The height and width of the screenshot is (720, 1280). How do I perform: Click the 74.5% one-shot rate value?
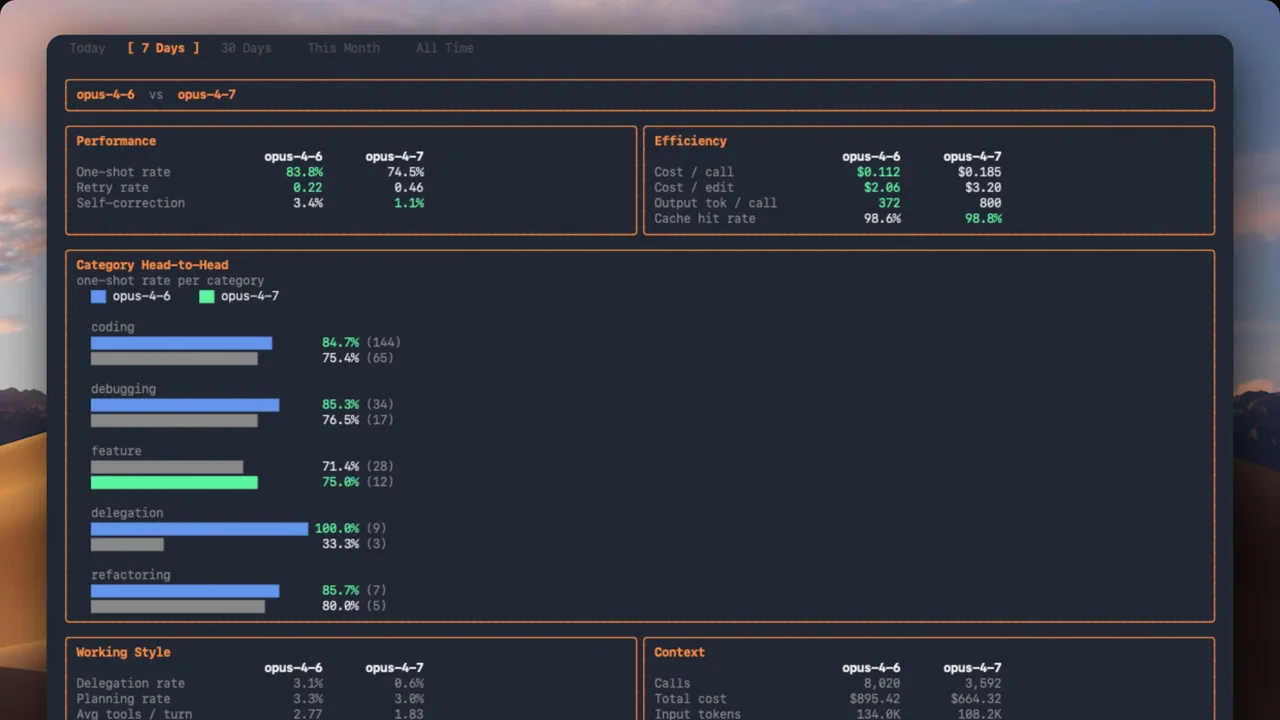coord(405,172)
